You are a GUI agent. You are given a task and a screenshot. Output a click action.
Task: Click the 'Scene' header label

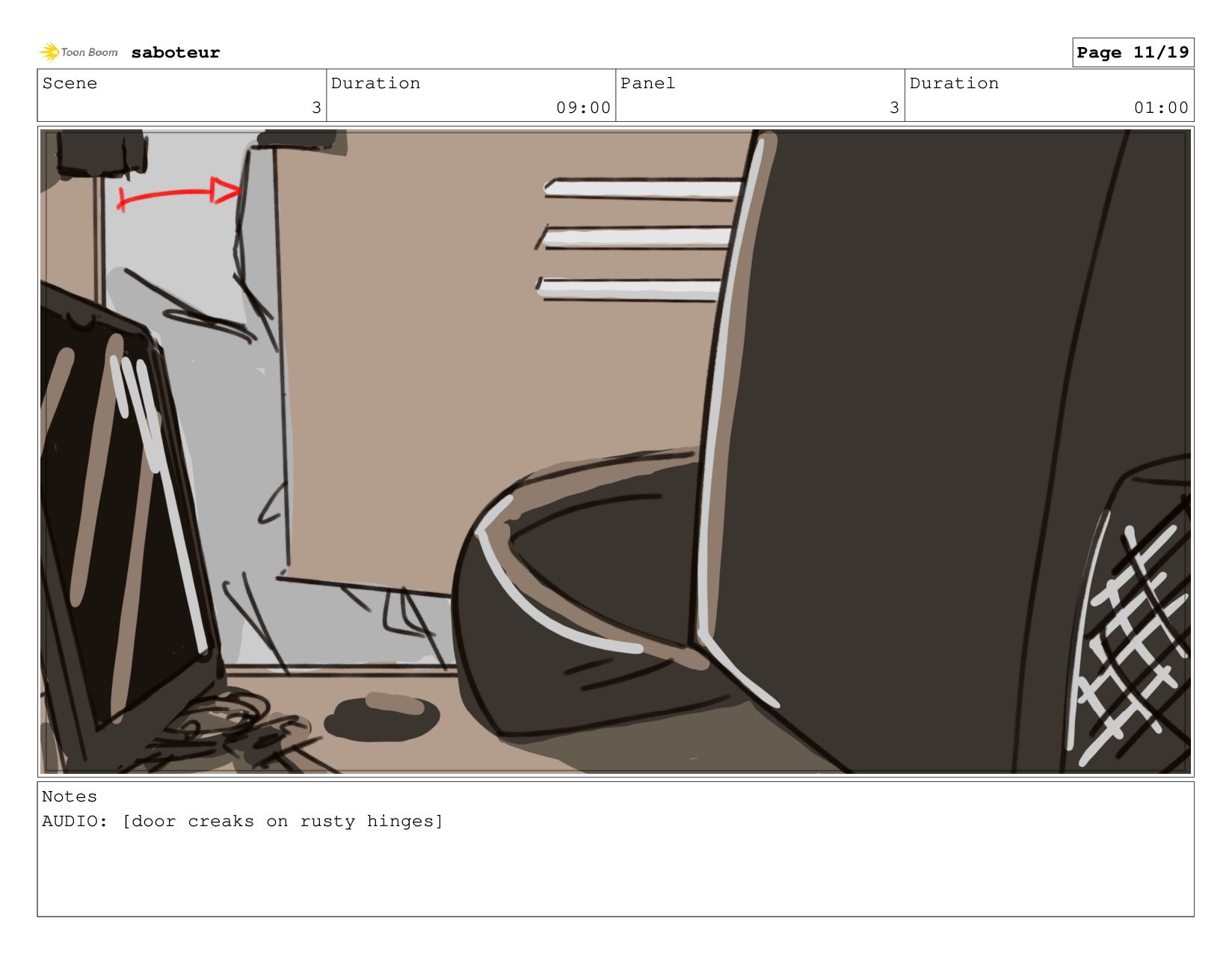pyautogui.click(x=70, y=83)
